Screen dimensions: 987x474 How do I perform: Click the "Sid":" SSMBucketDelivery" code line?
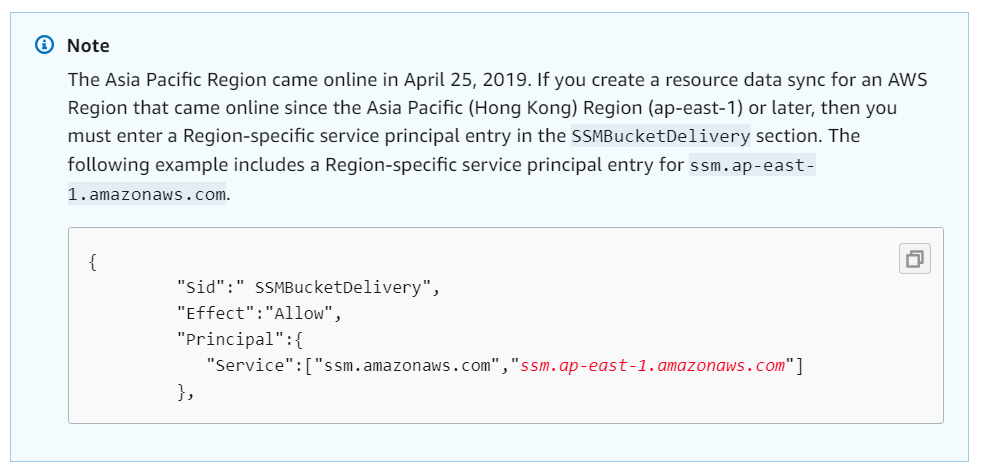pos(308,288)
